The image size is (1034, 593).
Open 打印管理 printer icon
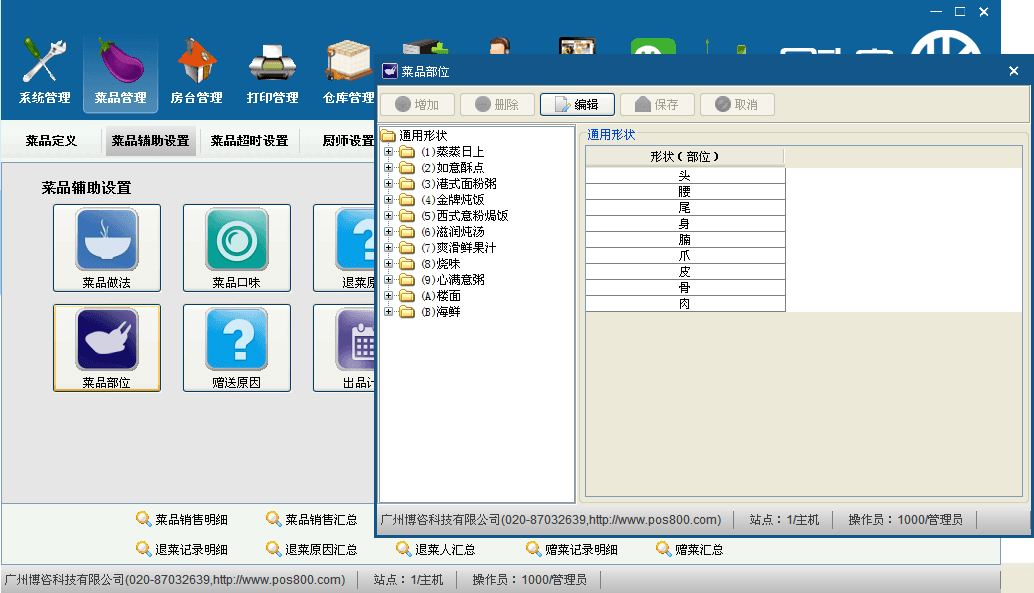point(272,72)
